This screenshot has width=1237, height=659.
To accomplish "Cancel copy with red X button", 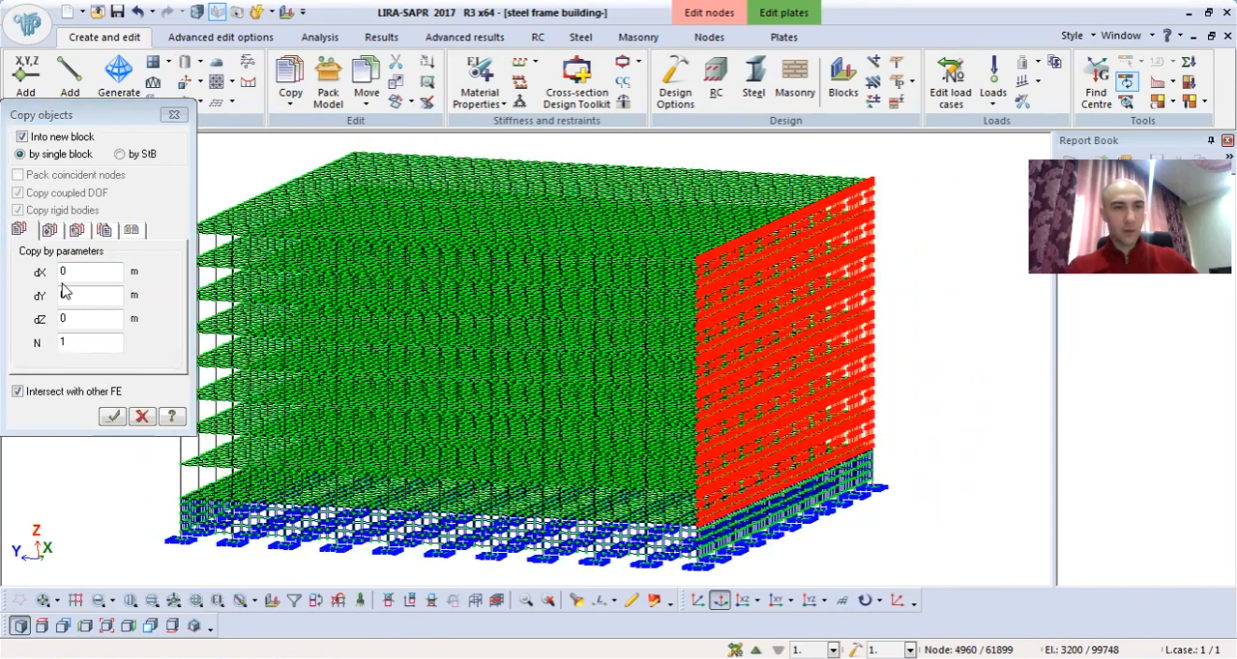I will tap(142, 416).
